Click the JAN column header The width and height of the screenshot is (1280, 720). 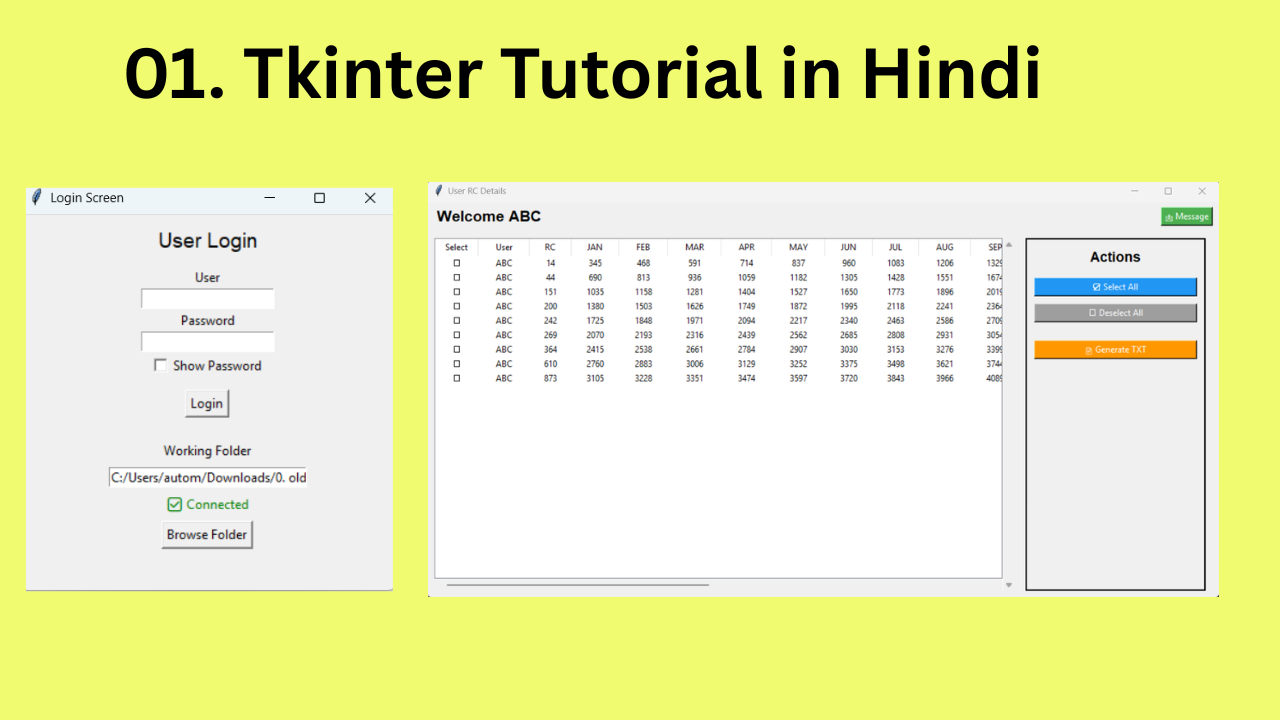tap(595, 247)
